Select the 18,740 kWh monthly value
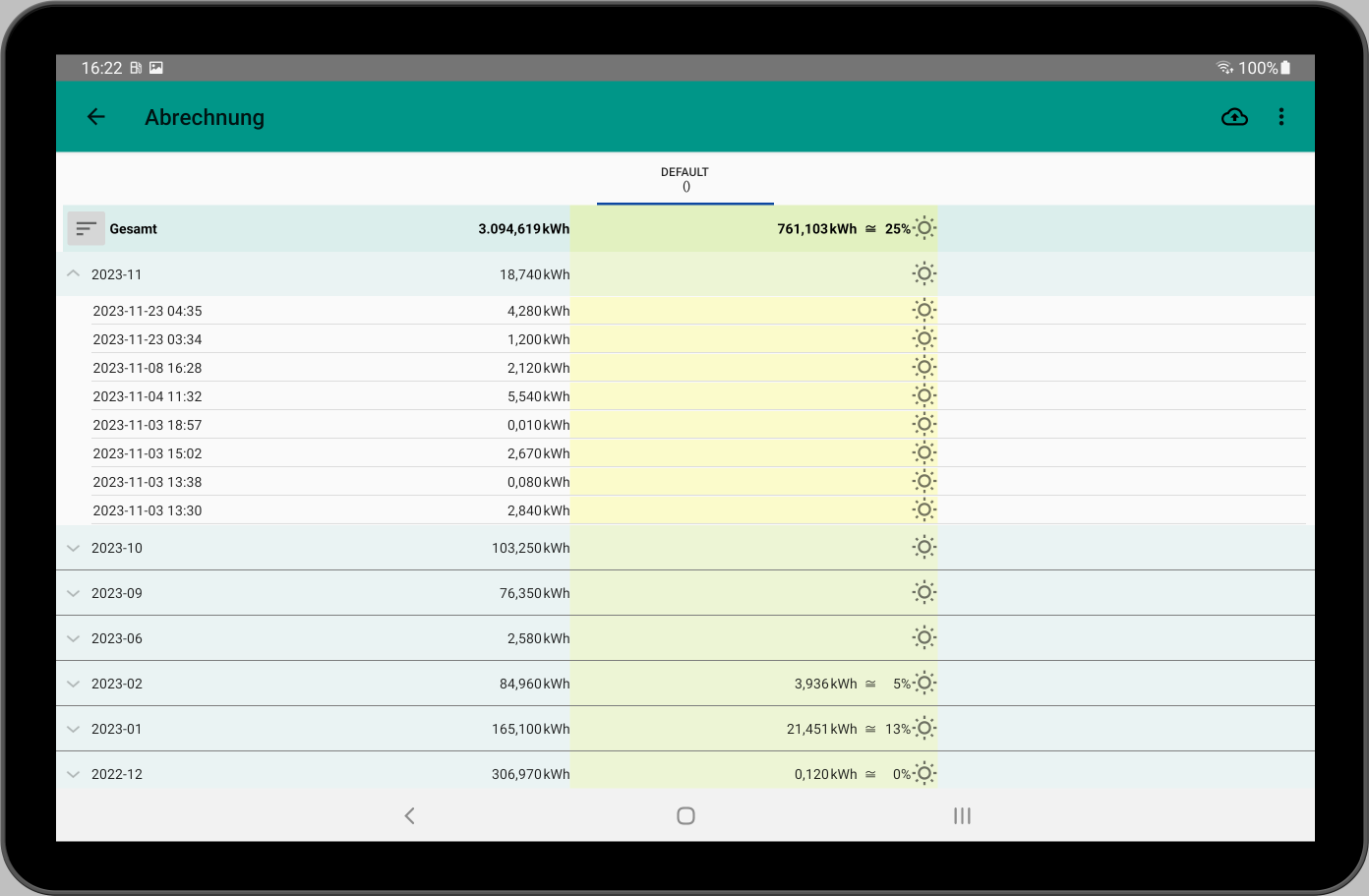This screenshot has height=896, width=1369. 535,274
